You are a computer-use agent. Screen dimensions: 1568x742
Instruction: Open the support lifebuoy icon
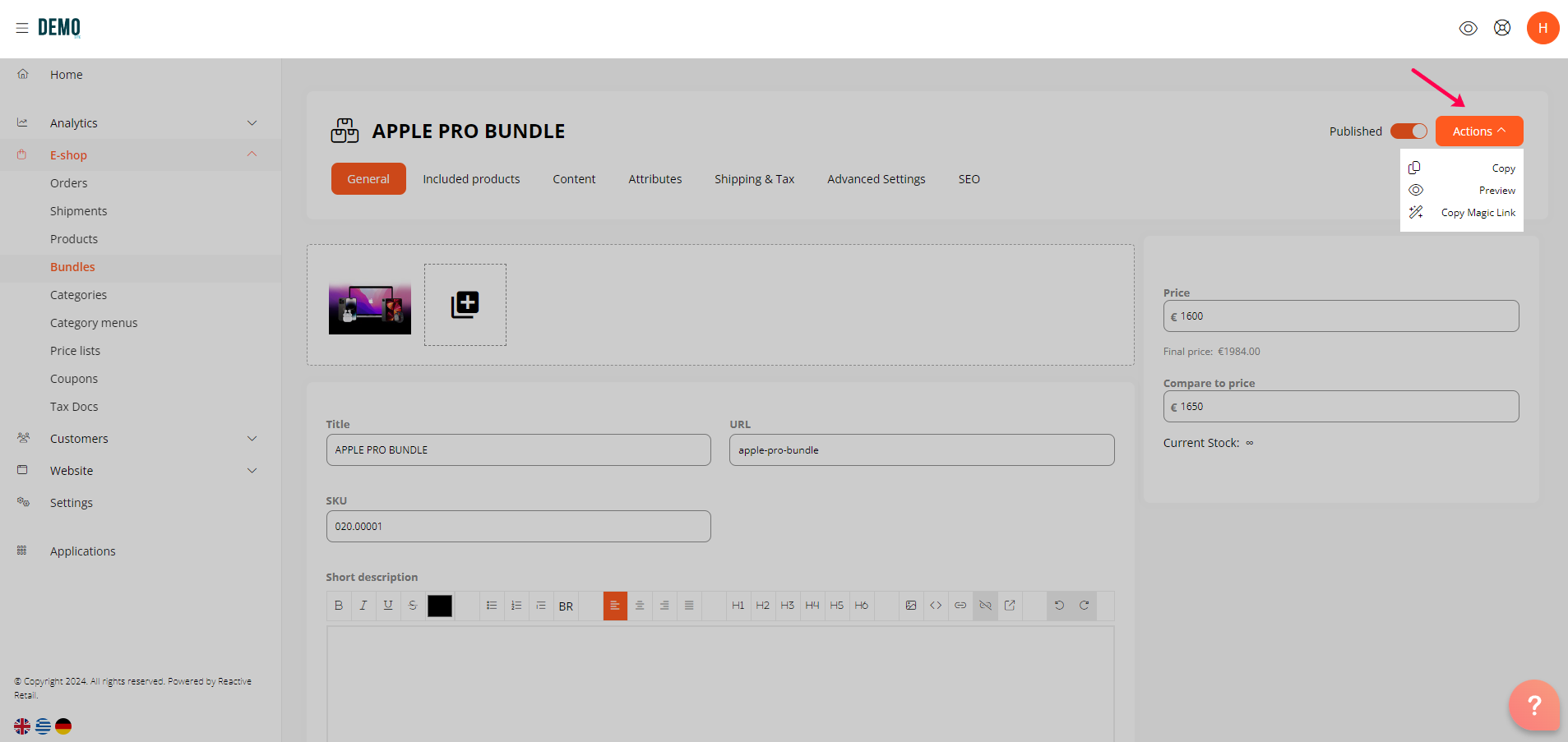(x=1502, y=28)
